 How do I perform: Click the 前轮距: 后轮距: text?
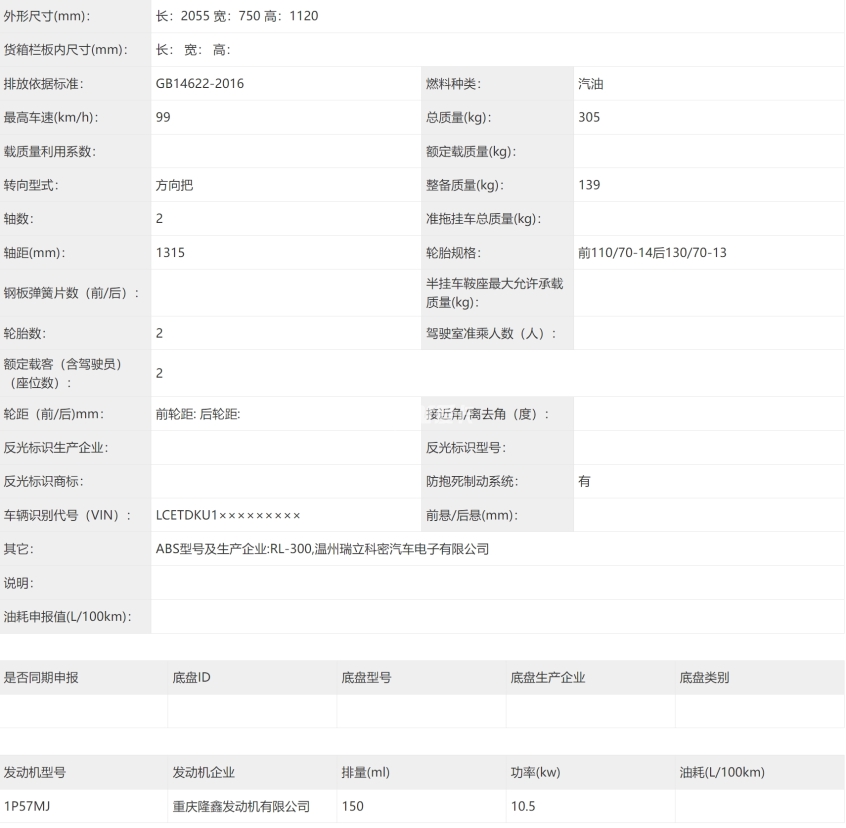[198, 414]
